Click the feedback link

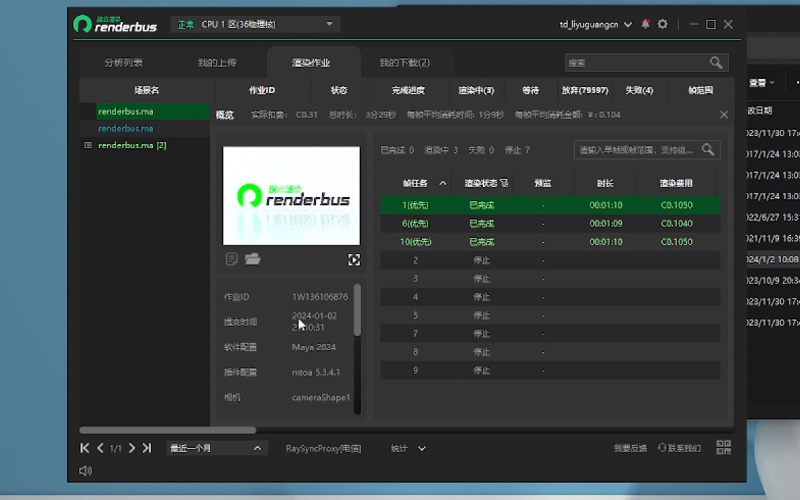click(630, 448)
